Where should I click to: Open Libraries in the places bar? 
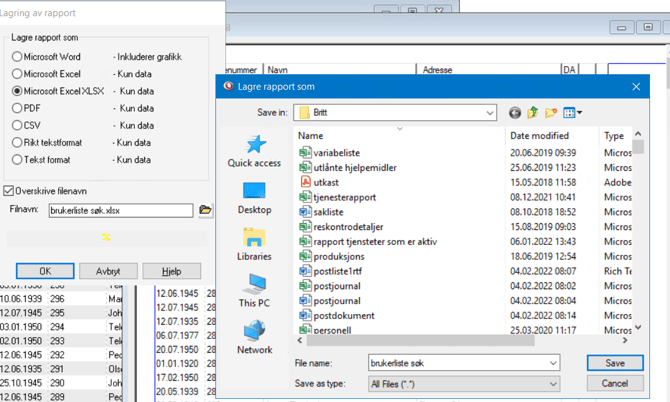(254, 244)
